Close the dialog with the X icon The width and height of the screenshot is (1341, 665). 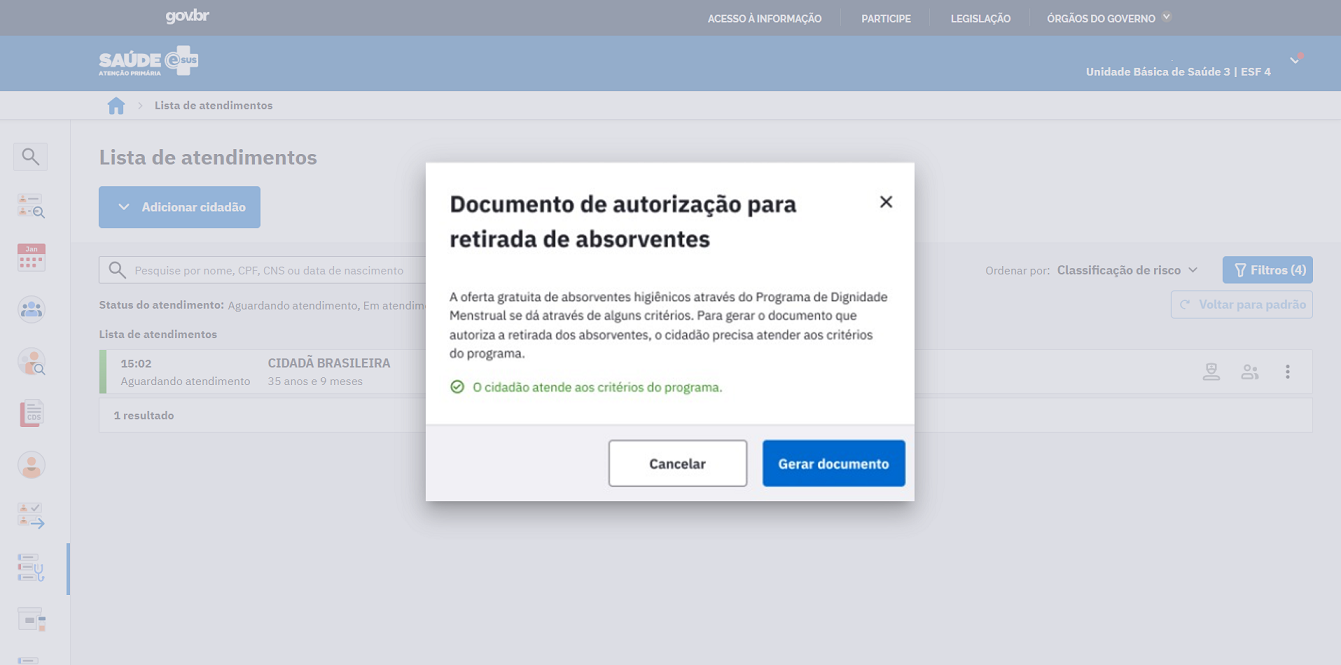tap(885, 202)
